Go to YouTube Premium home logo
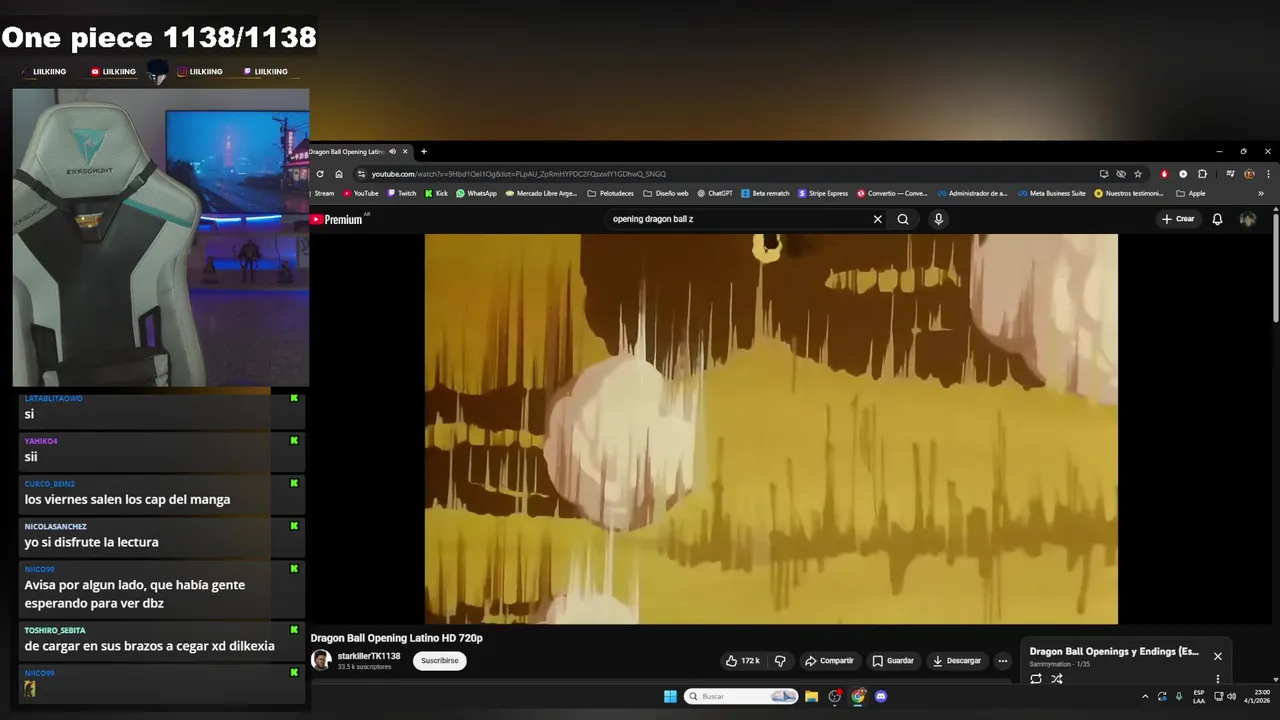The image size is (1280, 720). coord(337,220)
